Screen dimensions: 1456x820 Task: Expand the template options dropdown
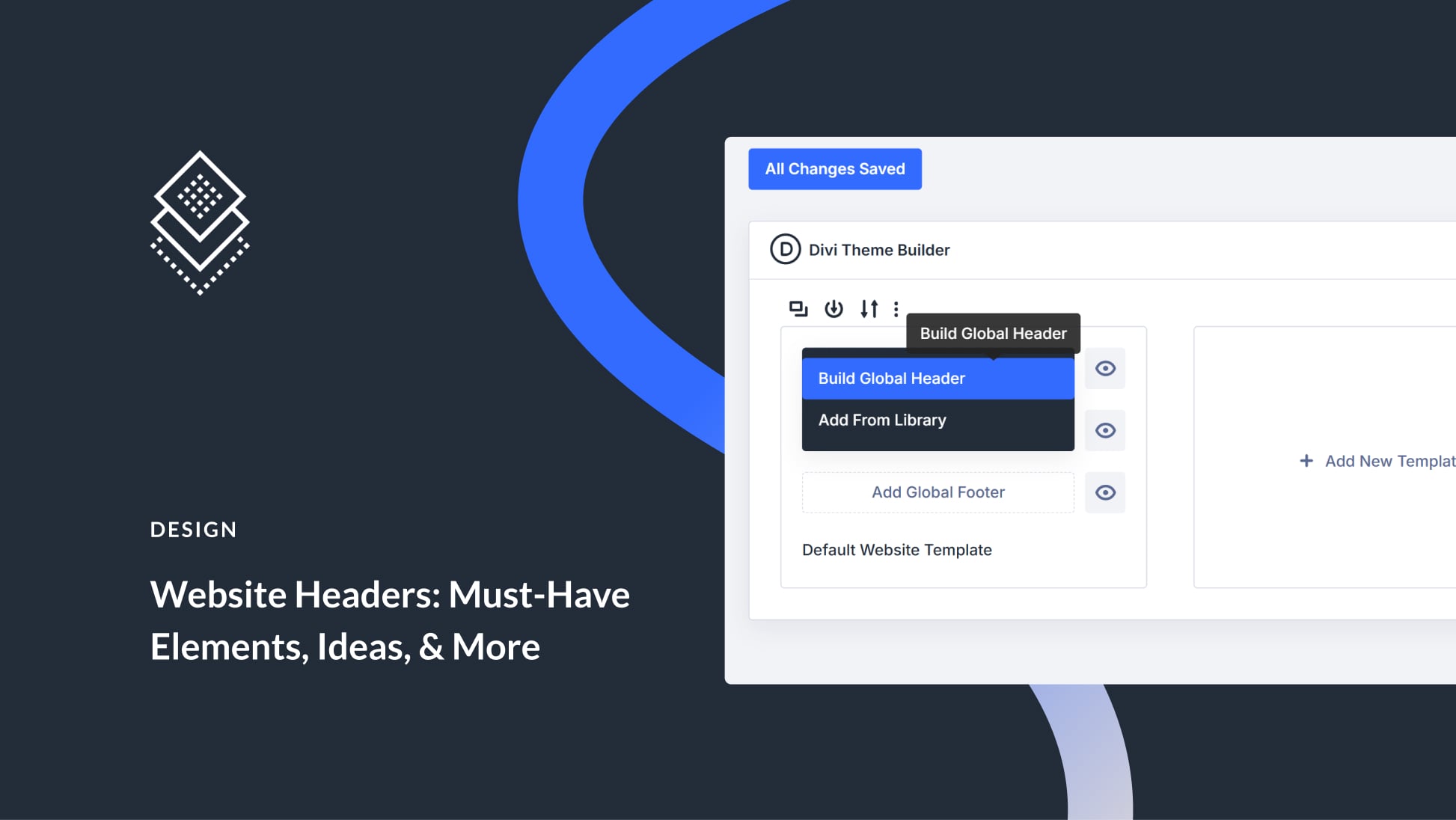tap(898, 309)
